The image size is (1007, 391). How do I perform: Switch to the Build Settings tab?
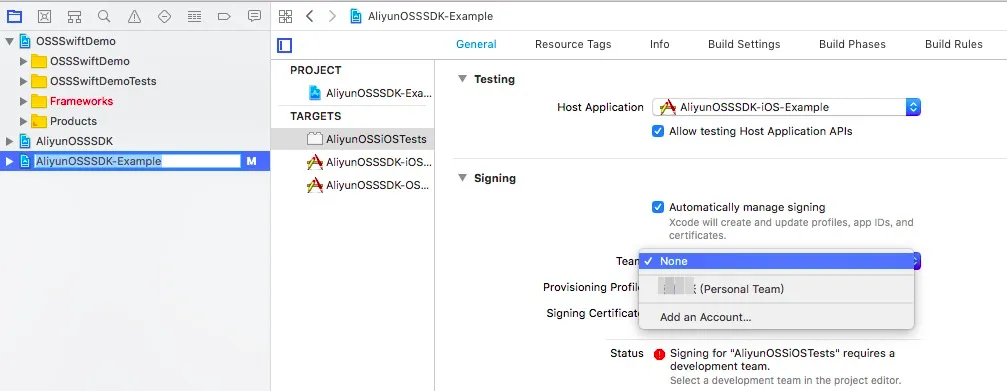pyautogui.click(x=744, y=44)
